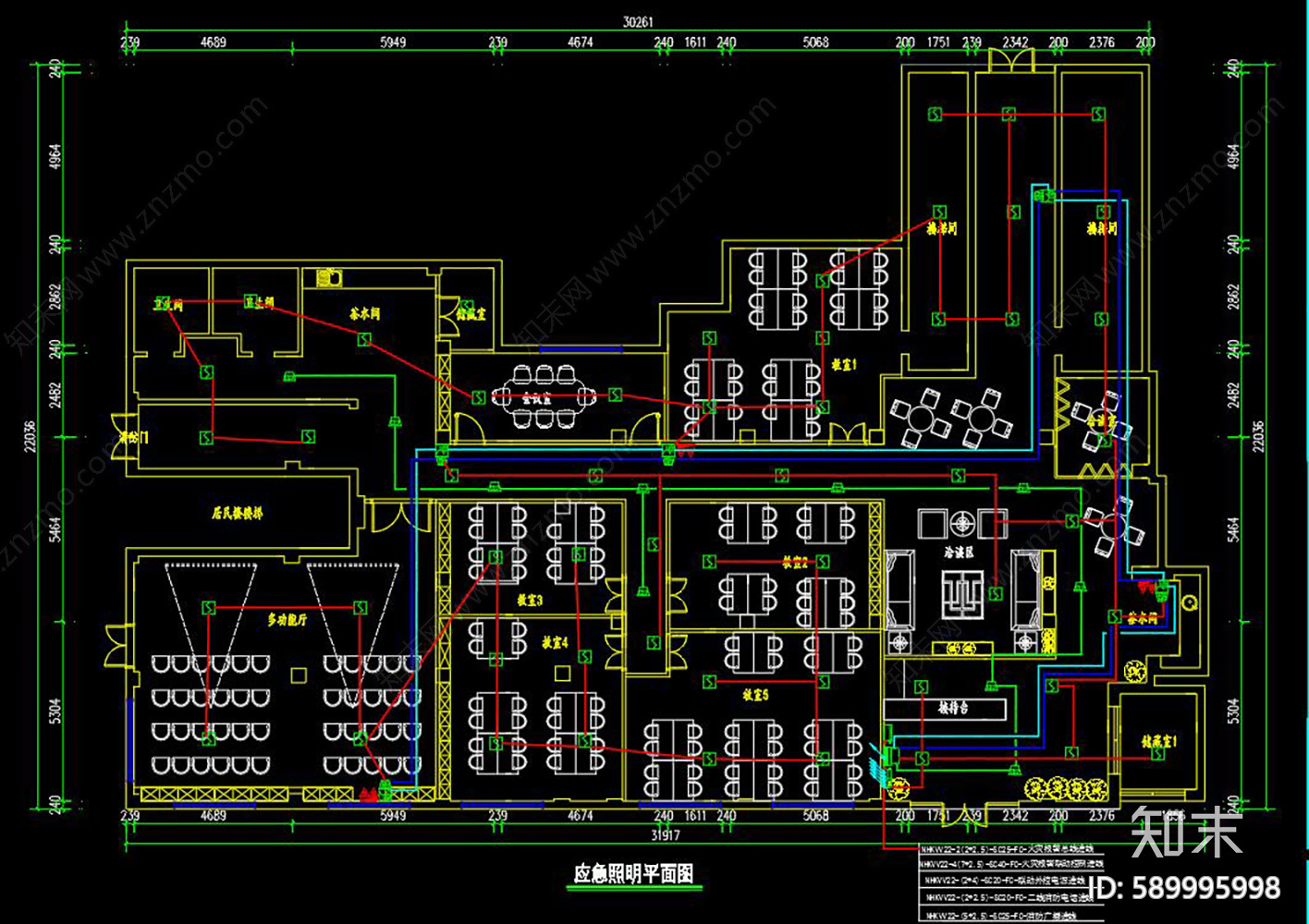This screenshot has width=1309, height=924.
Task: Click the 接待台 reception desk label
Action: [953, 708]
